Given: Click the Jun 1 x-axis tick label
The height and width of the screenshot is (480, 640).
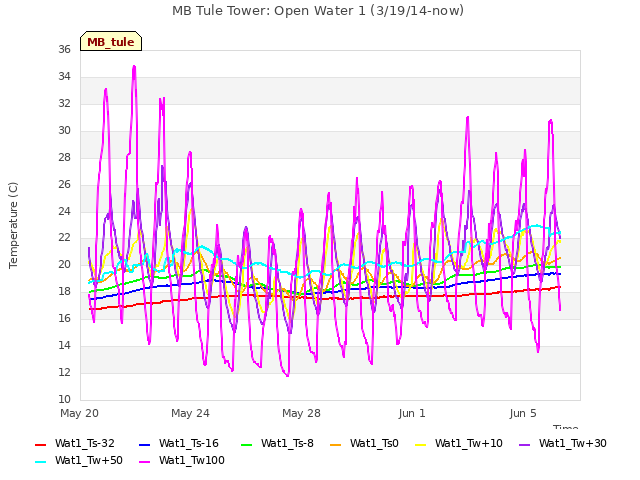Looking at the screenshot, I should pyautogui.click(x=412, y=413).
